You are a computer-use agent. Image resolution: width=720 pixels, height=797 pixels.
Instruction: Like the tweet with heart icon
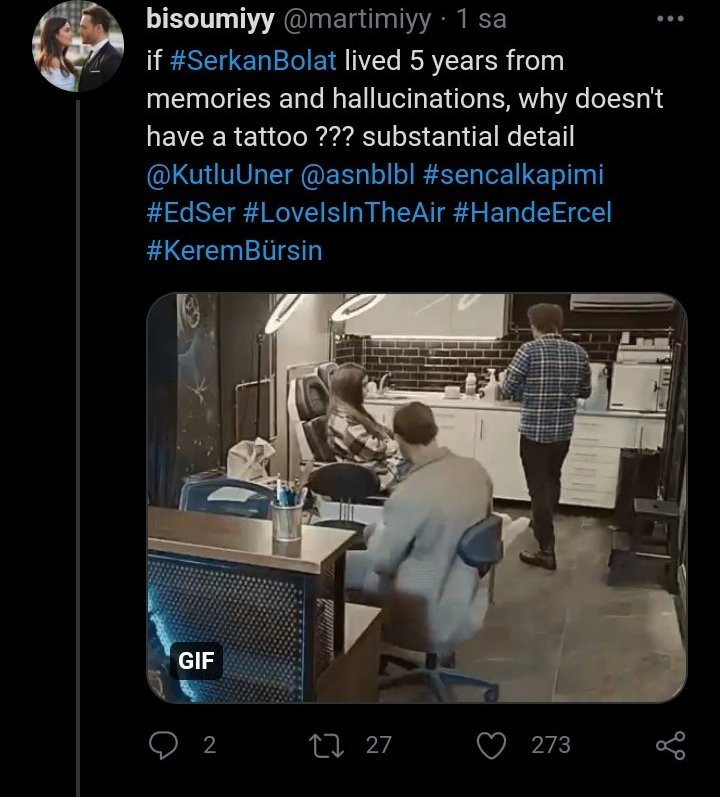click(493, 744)
